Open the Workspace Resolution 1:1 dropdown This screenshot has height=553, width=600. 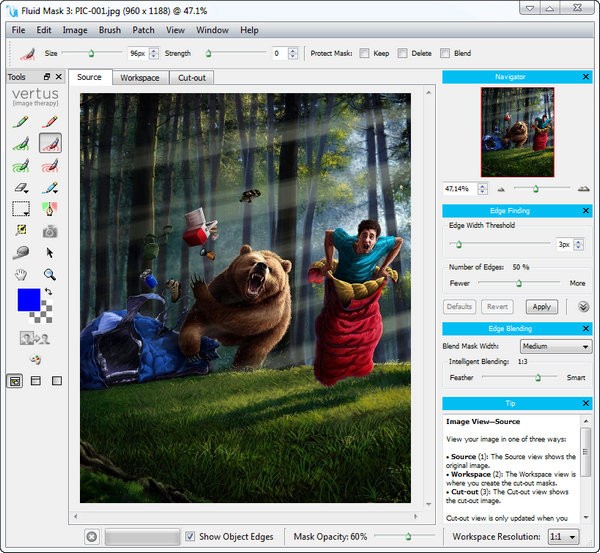[x=563, y=537]
